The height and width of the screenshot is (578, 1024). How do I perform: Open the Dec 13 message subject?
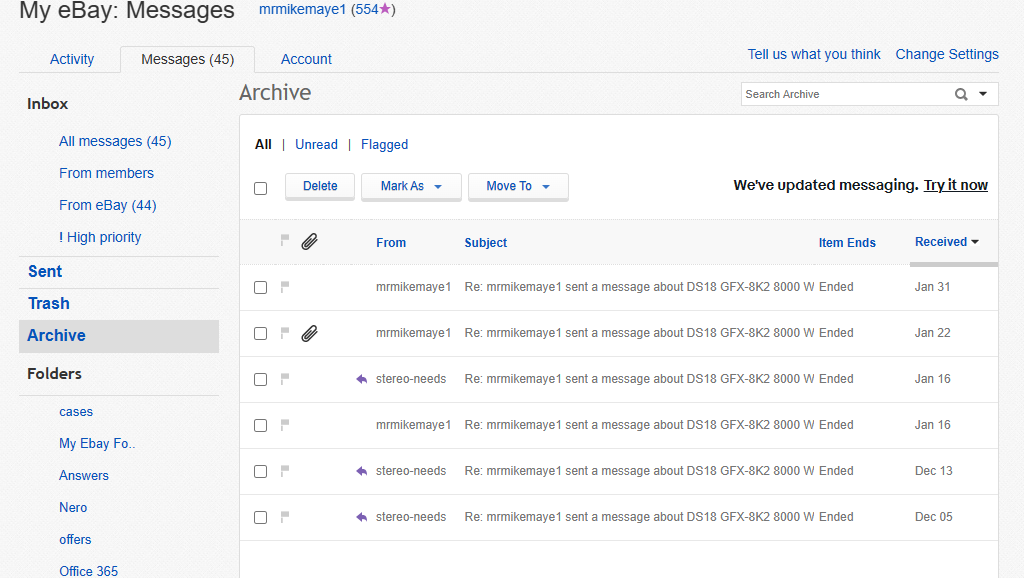pos(639,471)
